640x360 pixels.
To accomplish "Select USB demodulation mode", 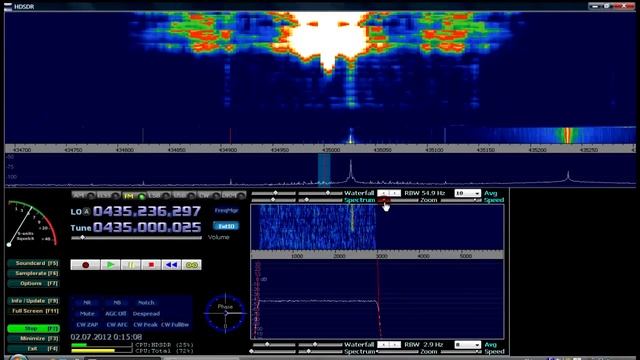I will (x=184, y=196).
